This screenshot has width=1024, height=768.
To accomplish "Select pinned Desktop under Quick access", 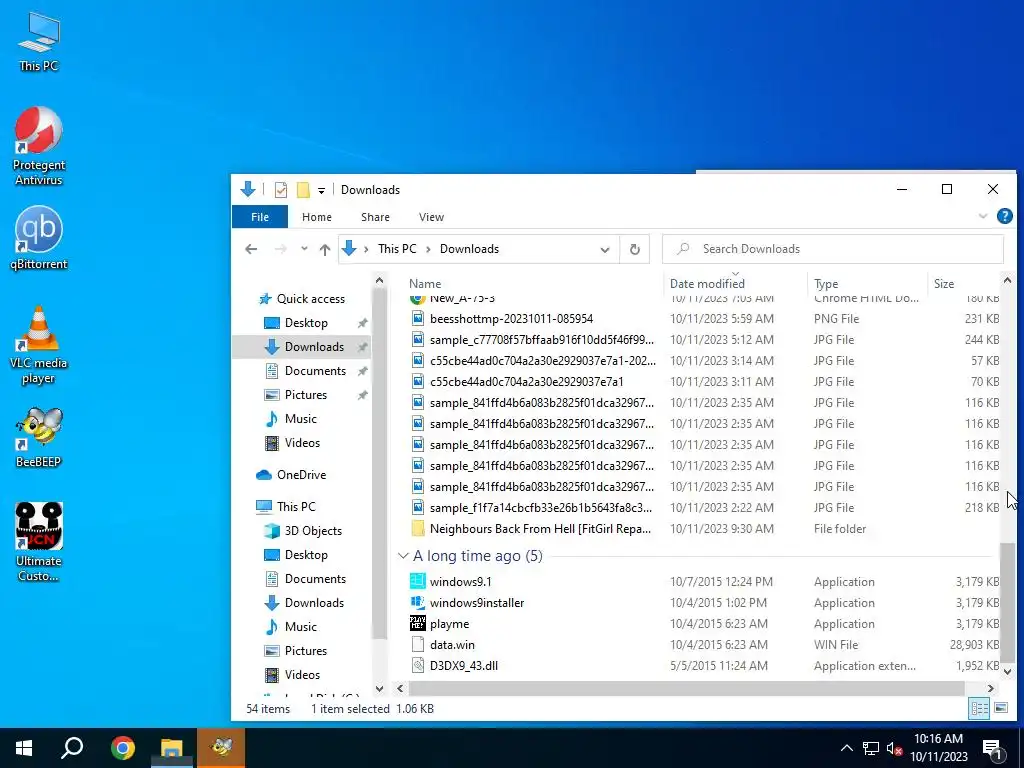I will point(306,323).
